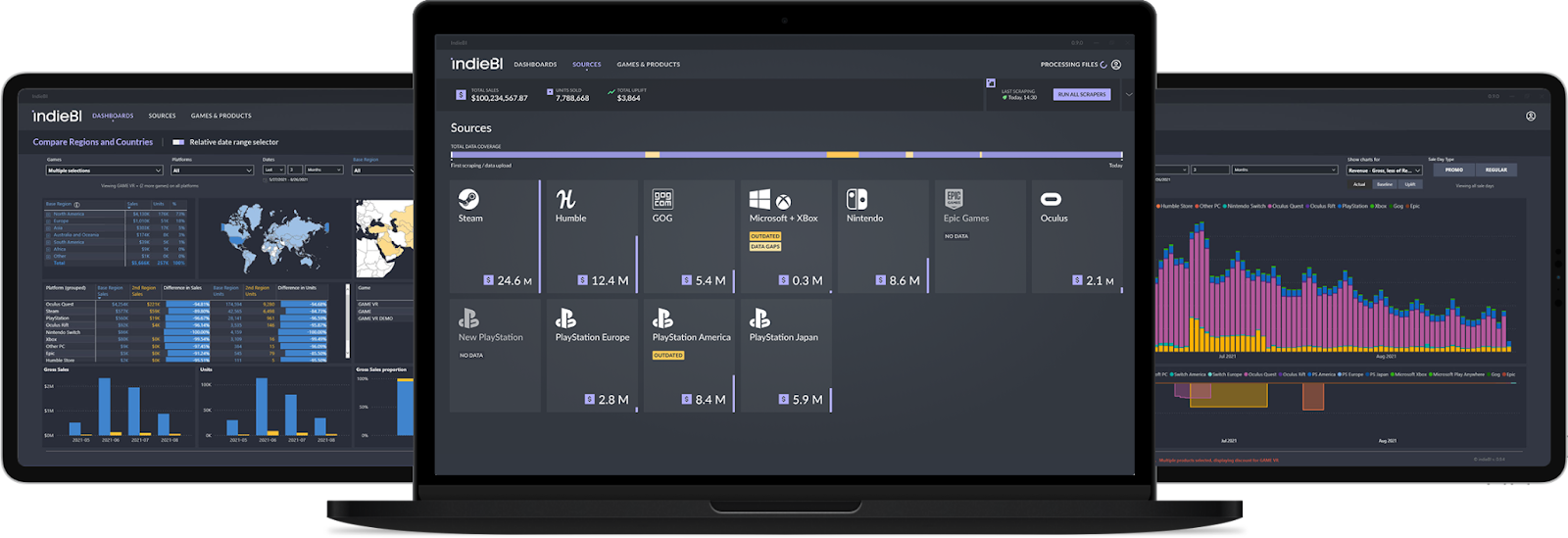Open Games & Products tab on left tablet

tap(221, 116)
